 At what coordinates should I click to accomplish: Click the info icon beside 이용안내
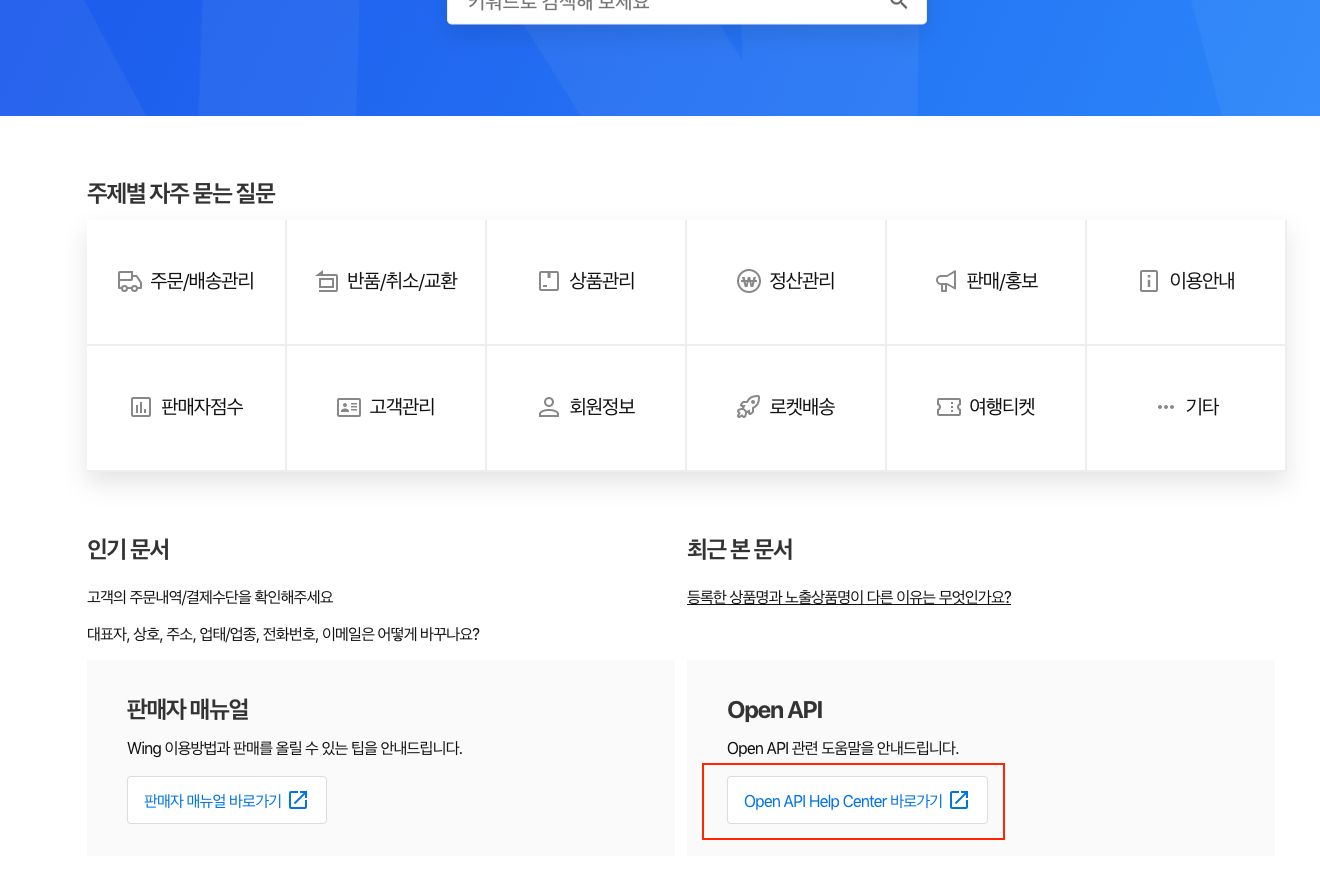pos(1148,281)
